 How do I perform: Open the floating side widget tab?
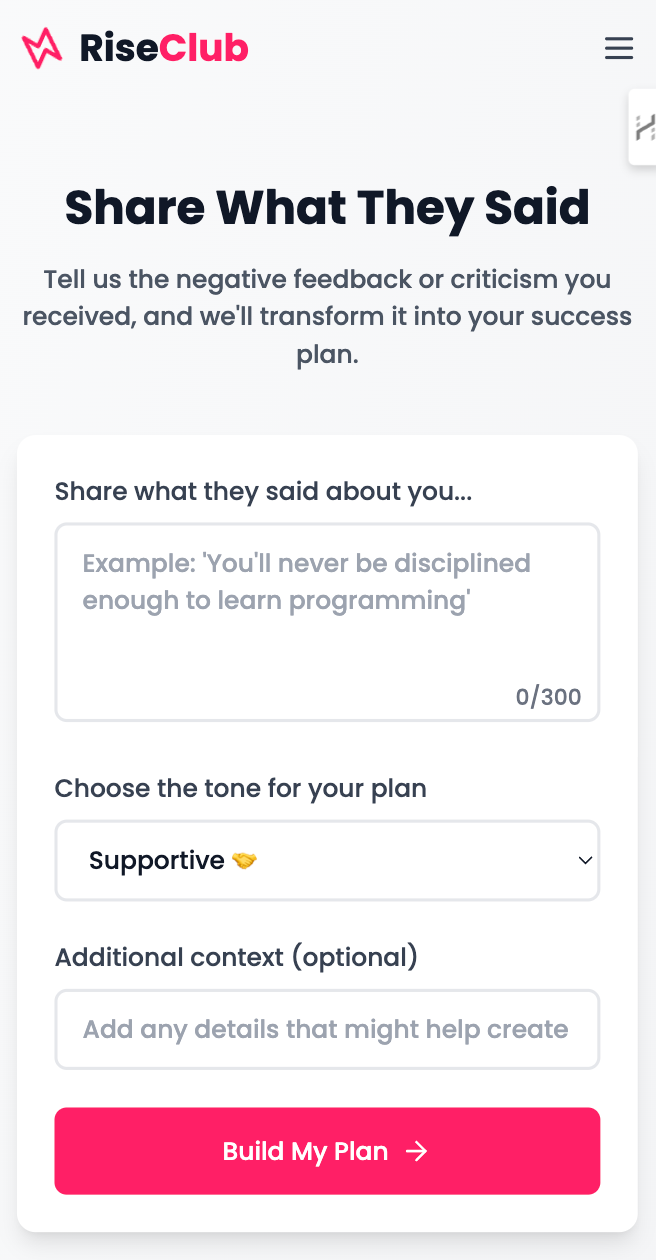pos(643,127)
